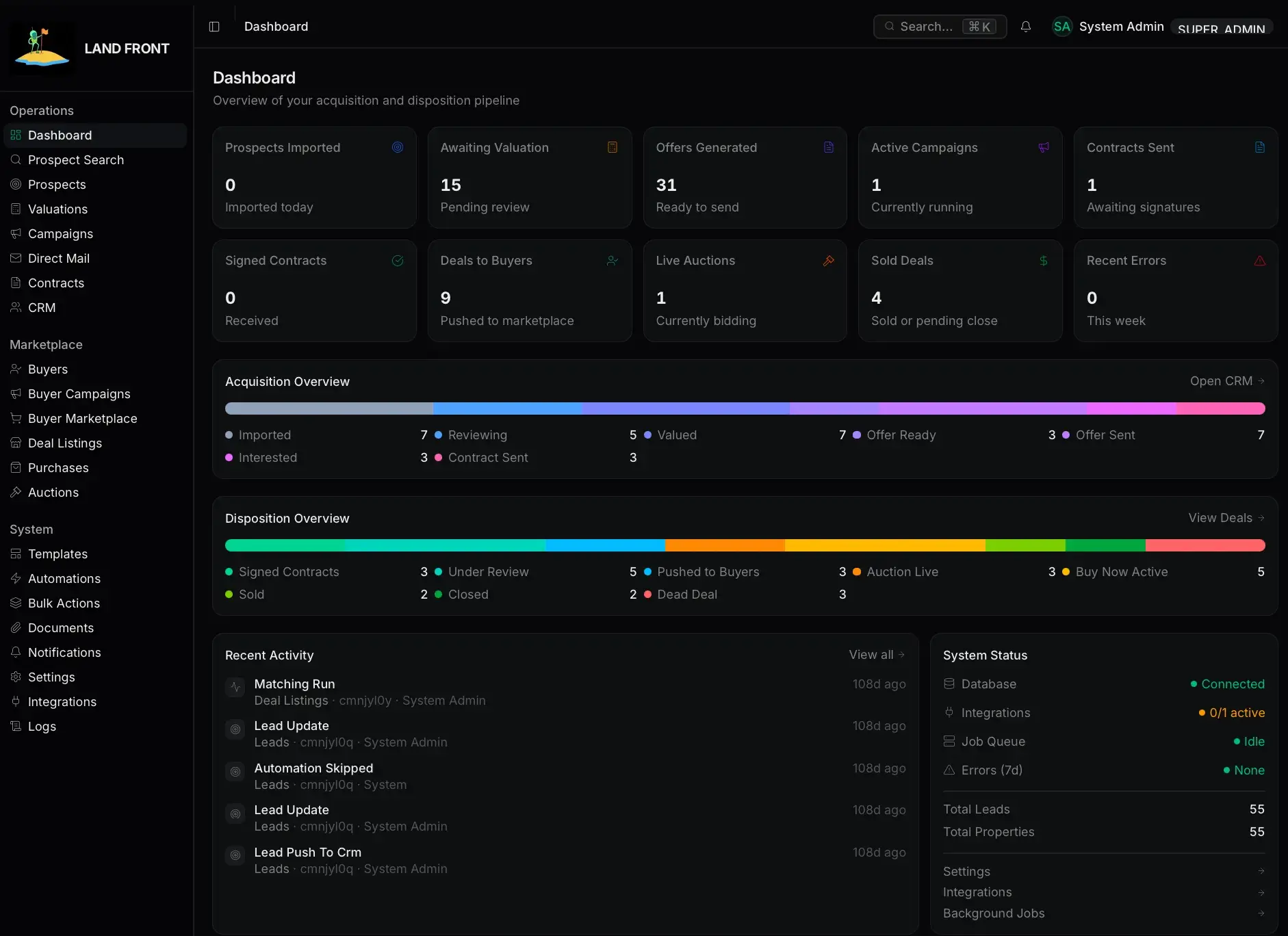Image resolution: width=1288 pixels, height=936 pixels.
Task: Open Settings link in System Status
Action: (x=1104, y=872)
